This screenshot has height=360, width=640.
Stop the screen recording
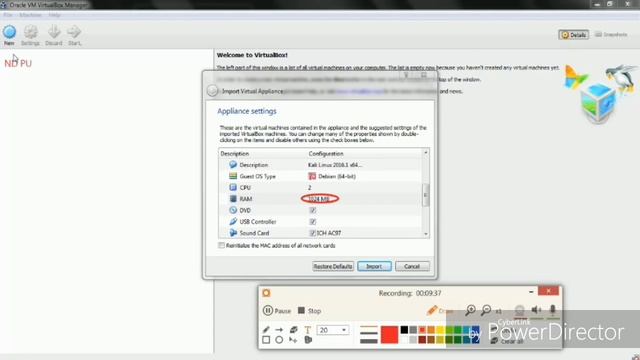(309, 311)
